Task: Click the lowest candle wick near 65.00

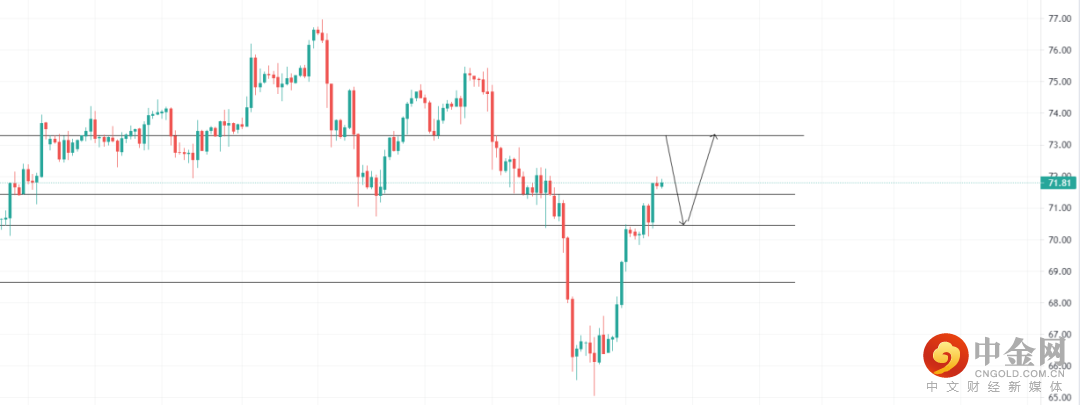Action: (x=594, y=385)
